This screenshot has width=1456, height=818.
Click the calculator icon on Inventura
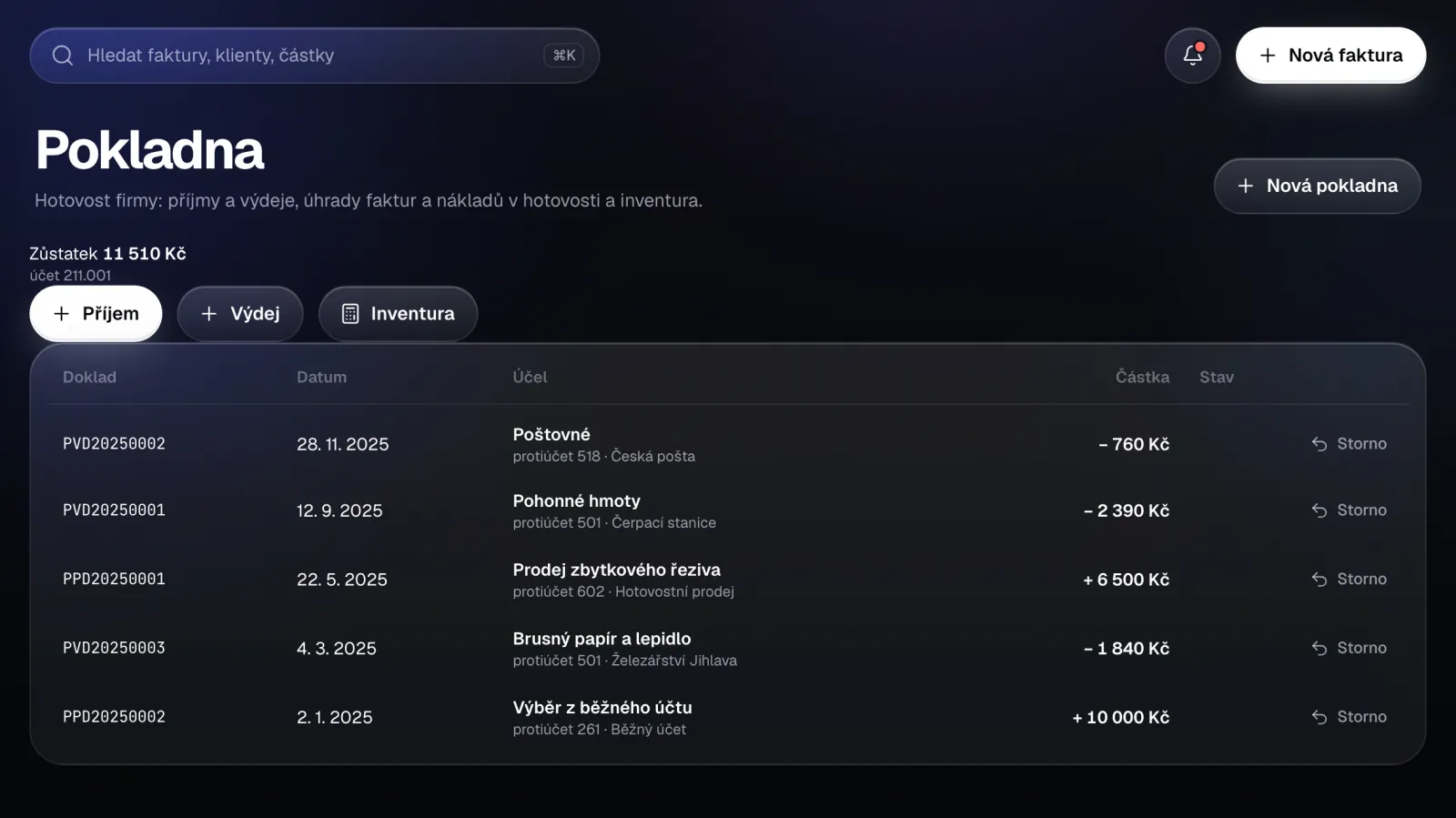click(x=350, y=314)
